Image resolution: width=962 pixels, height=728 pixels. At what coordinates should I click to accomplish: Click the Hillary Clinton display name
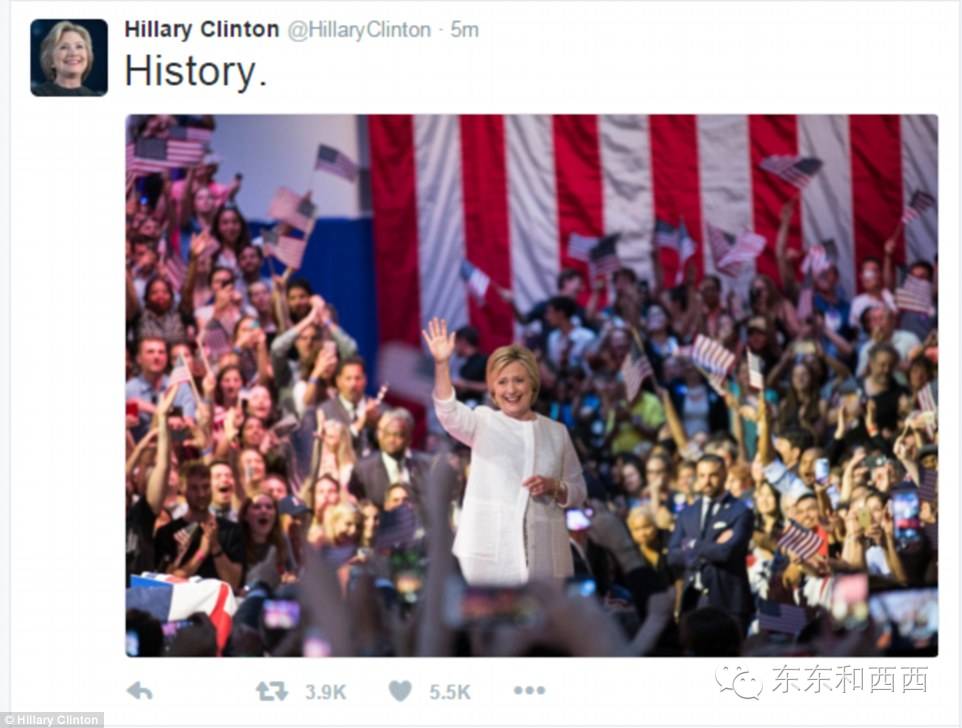point(202,29)
